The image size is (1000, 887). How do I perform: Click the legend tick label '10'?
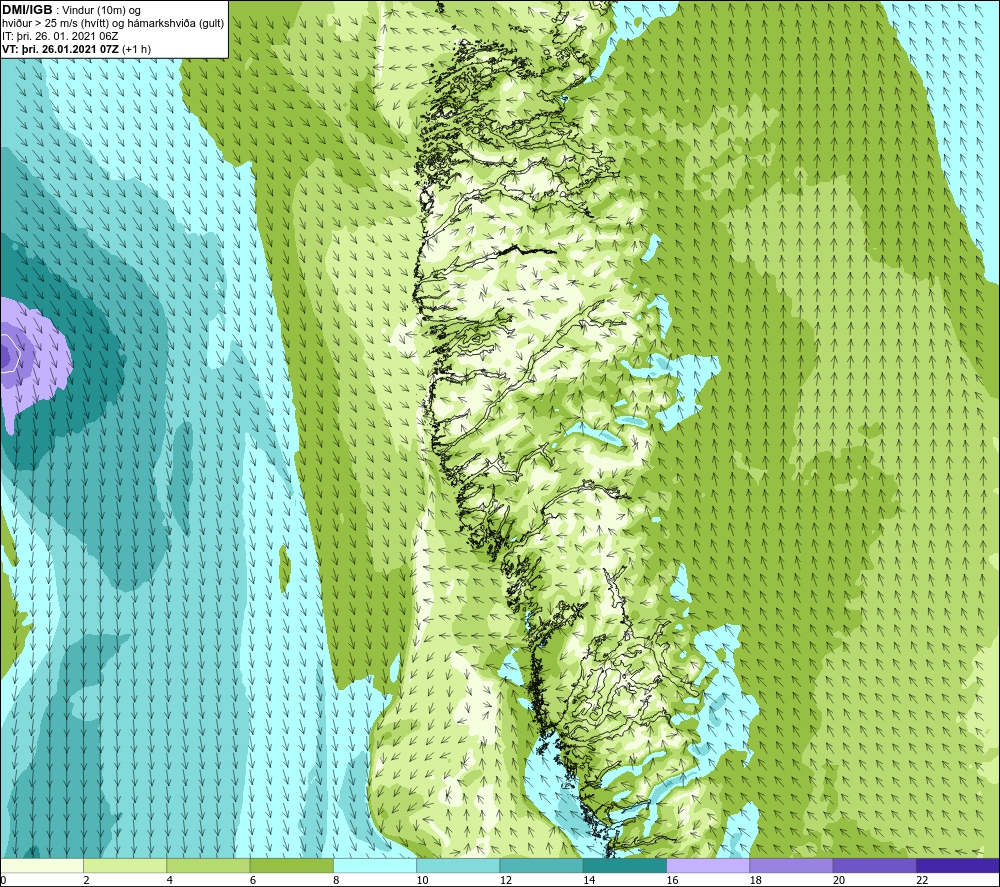pos(422,880)
